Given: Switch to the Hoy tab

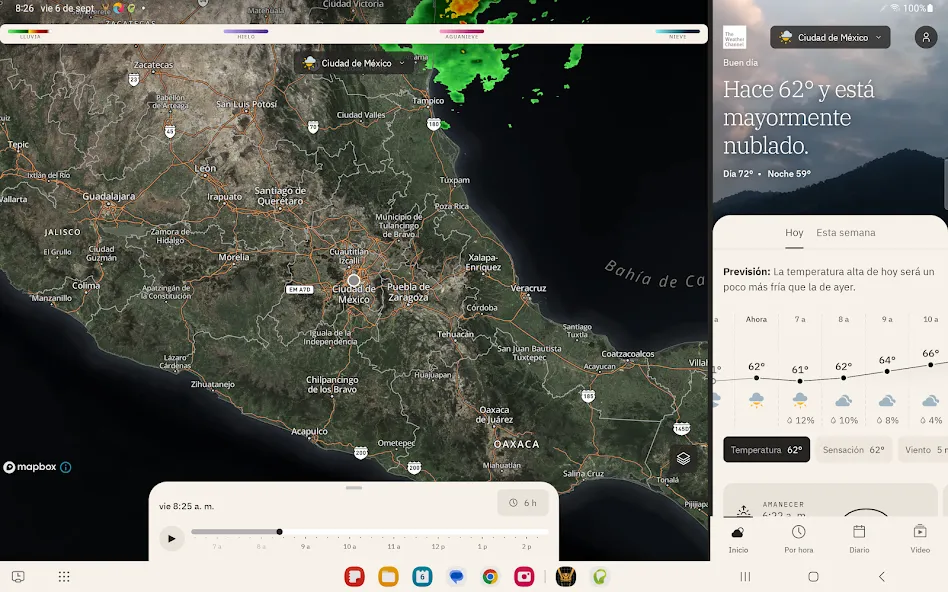Looking at the screenshot, I should pyautogui.click(x=794, y=233).
